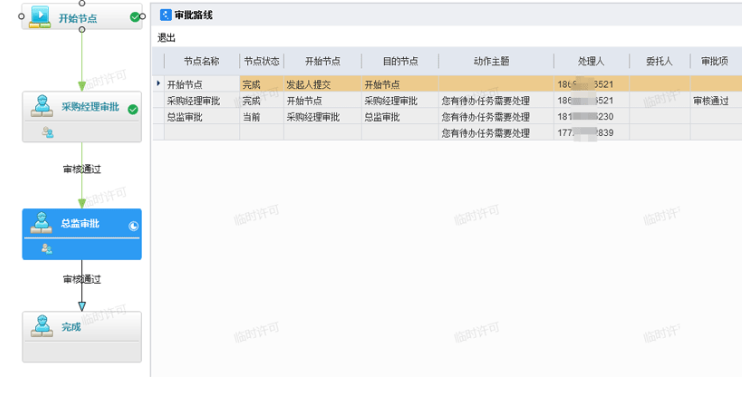Click the small group icon under 采购经理审批
This screenshot has width=746, height=401.
48,132
